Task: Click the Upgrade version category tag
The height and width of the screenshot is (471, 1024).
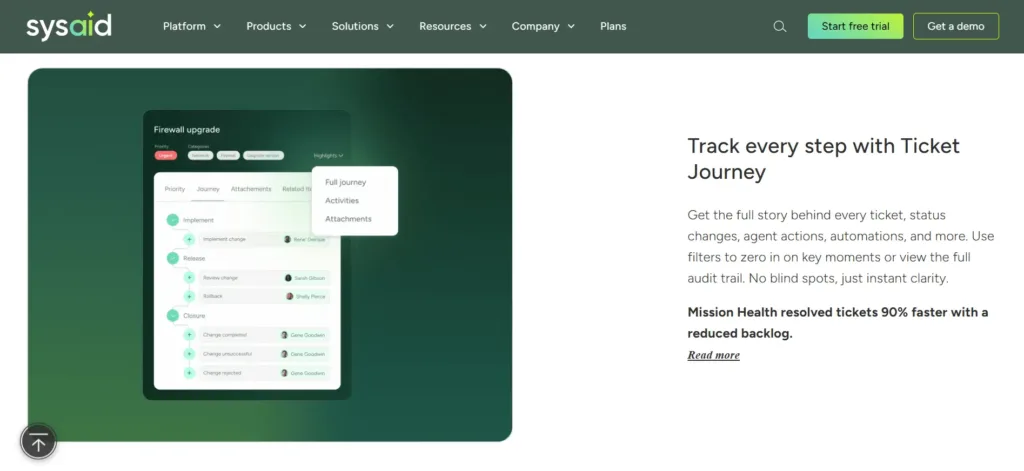Action: (264, 155)
